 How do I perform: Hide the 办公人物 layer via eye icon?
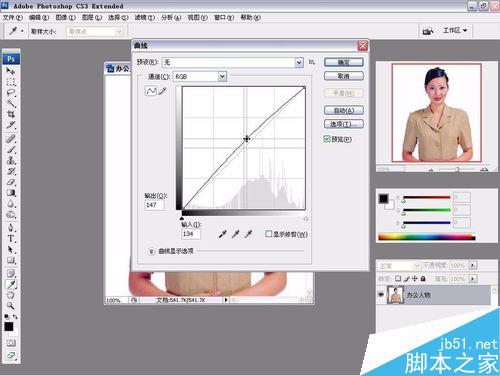point(381,294)
